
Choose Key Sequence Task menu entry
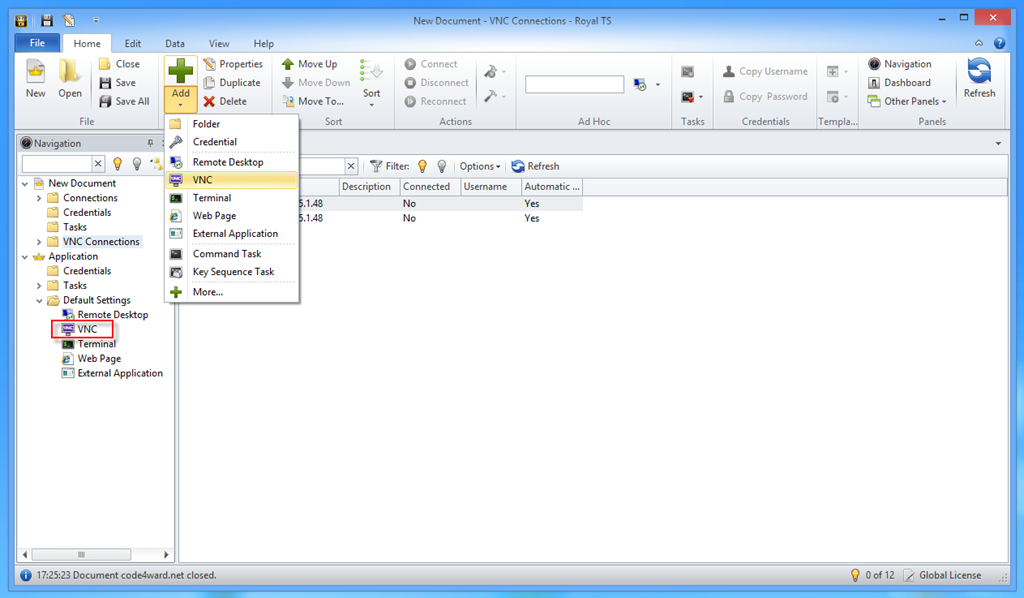[x=233, y=272]
